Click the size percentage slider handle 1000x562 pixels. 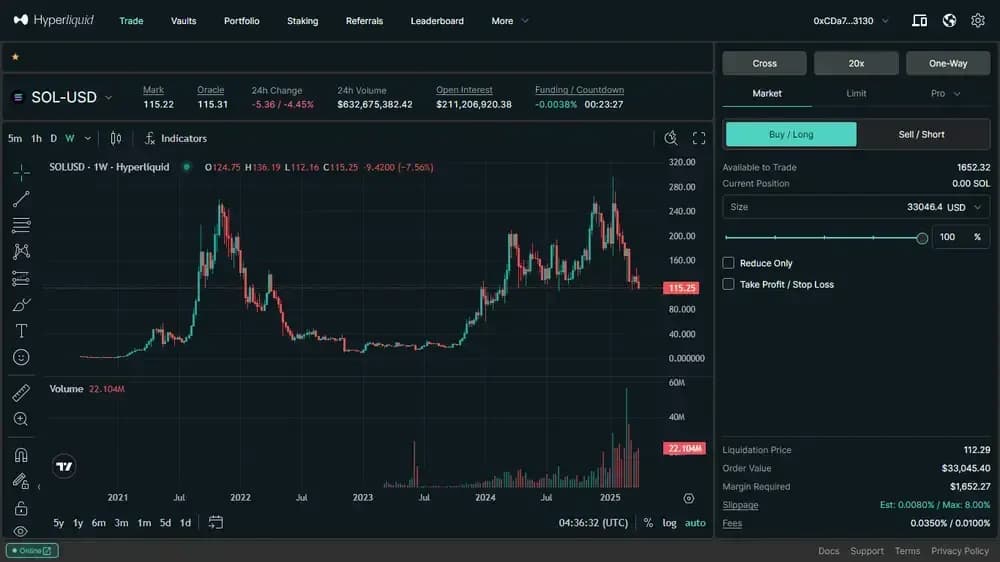921,238
